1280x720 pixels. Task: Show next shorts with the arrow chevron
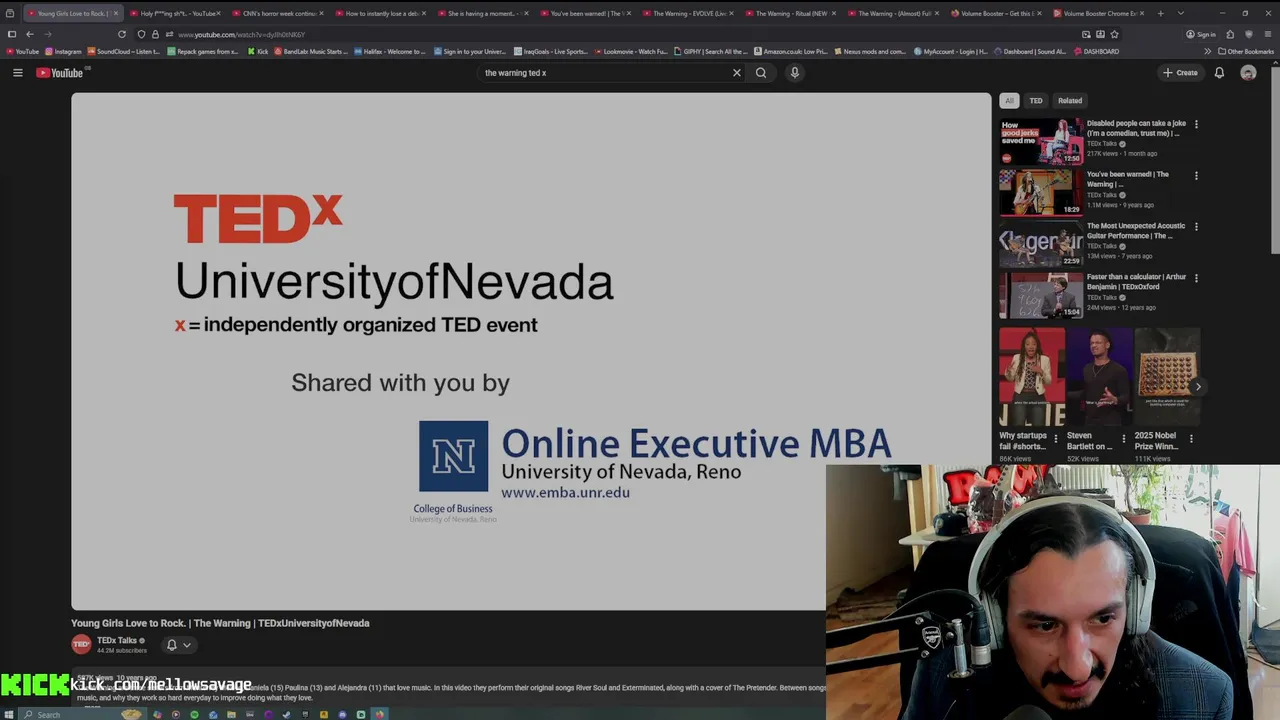point(1198,387)
